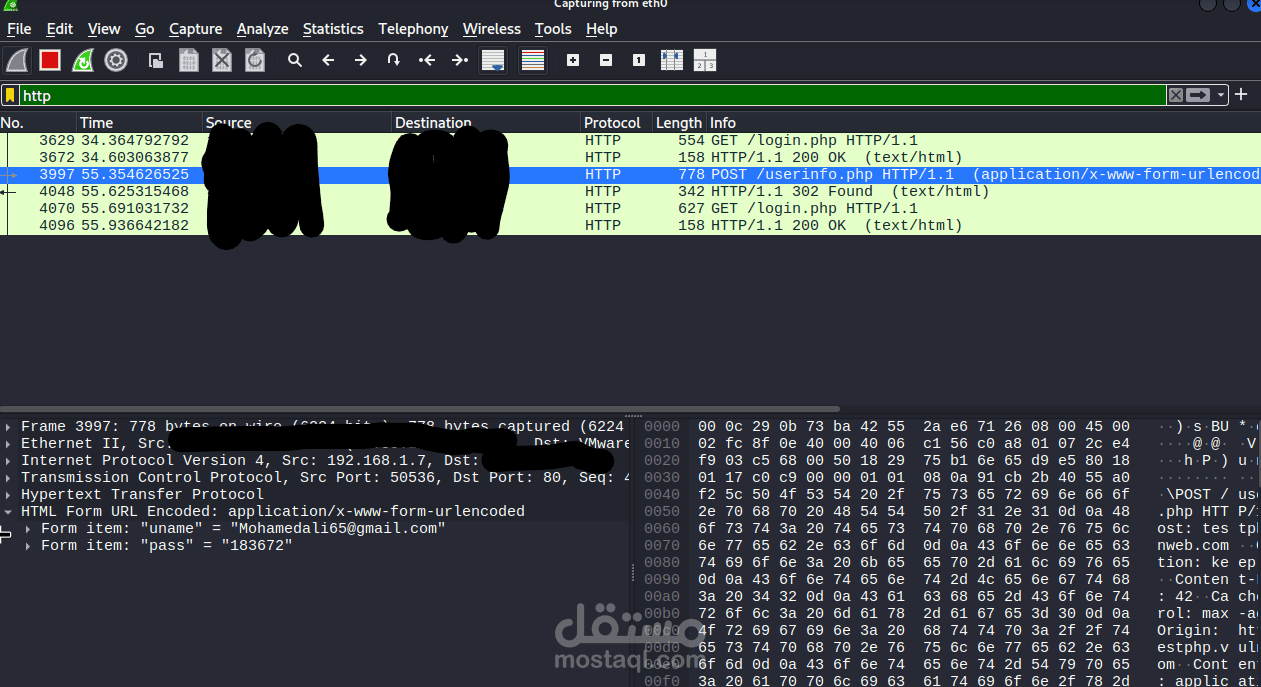This screenshot has width=1261, height=687.
Task: Stop capture with the red square icon
Action: tap(50, 61)
